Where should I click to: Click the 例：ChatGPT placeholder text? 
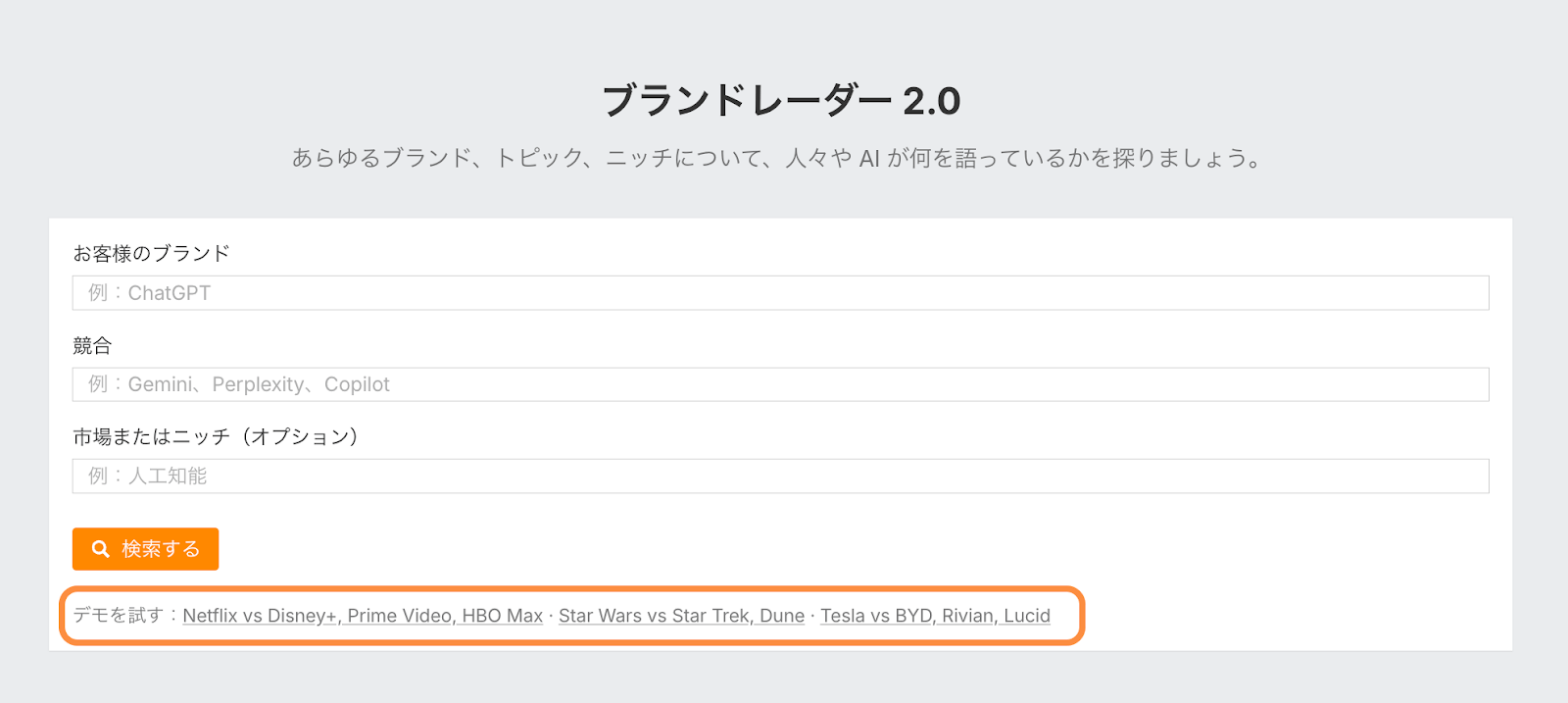pos(149,293)
